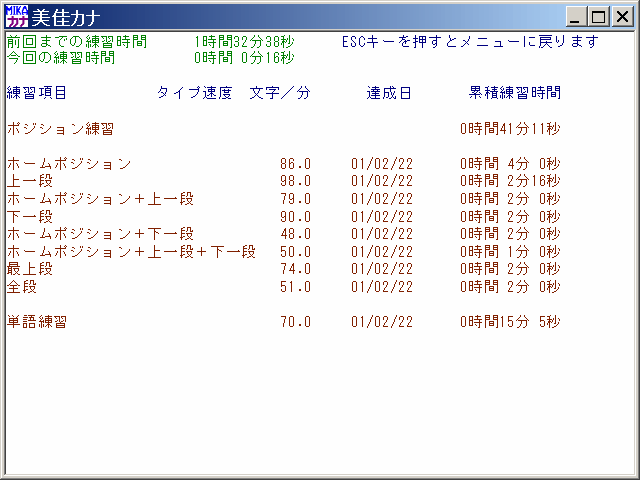Viewport: 640px width, 480px height.
Task: Click the 達成日 column header
Action: click(x=389, y=93)
